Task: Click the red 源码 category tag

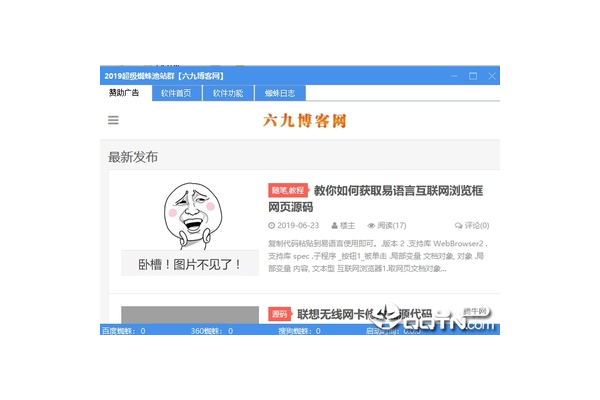Action: (x=279, y=314)
